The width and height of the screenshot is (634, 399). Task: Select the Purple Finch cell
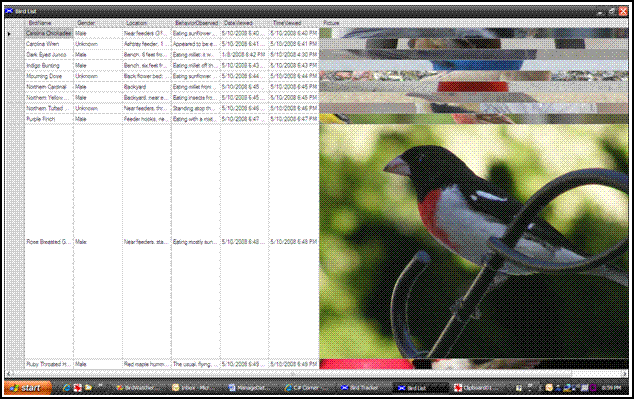click(x=49, y=119)
